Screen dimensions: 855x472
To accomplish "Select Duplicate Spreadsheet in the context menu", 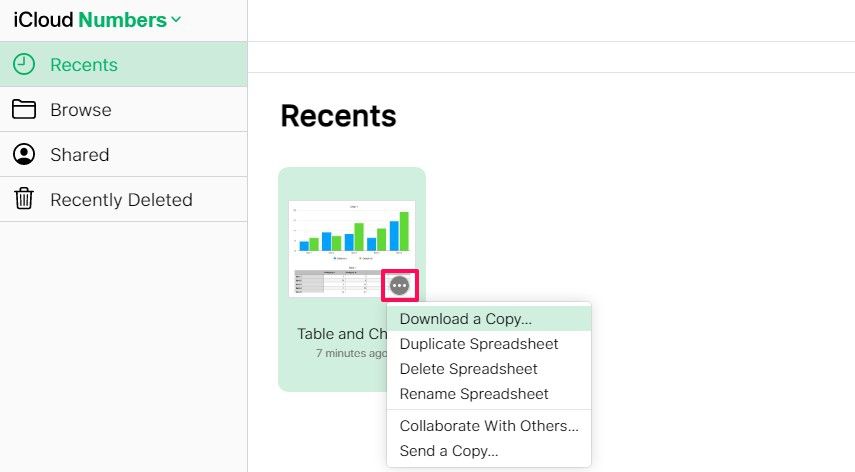I will (x=479, y=344).
